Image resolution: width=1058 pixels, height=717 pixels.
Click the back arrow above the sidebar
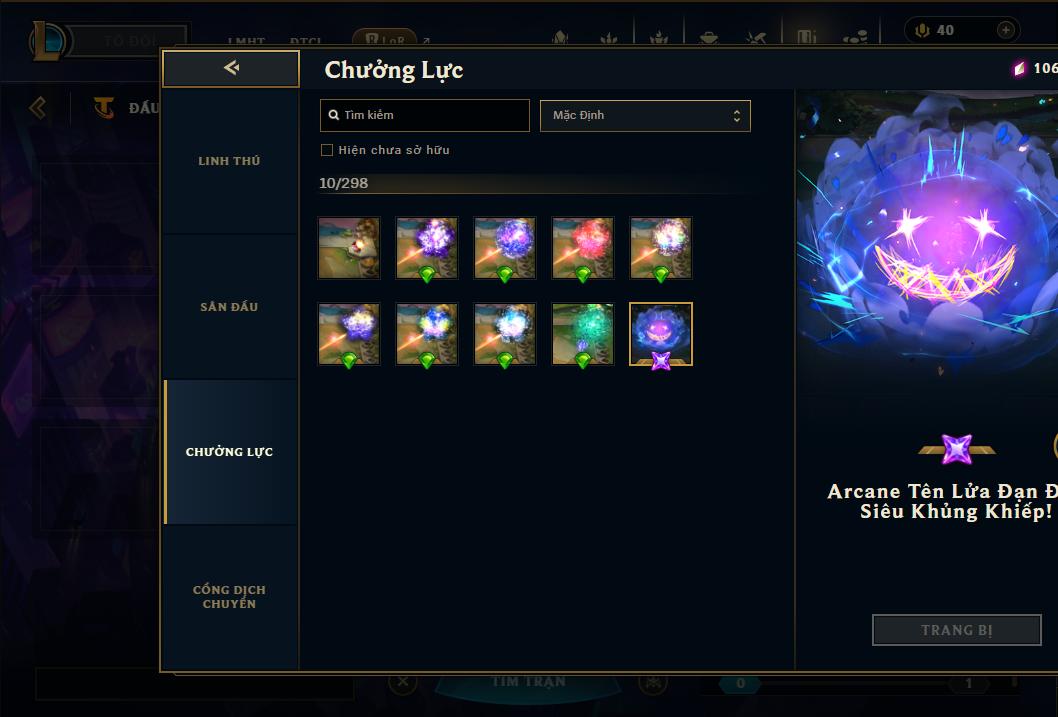tap(231, 68)
